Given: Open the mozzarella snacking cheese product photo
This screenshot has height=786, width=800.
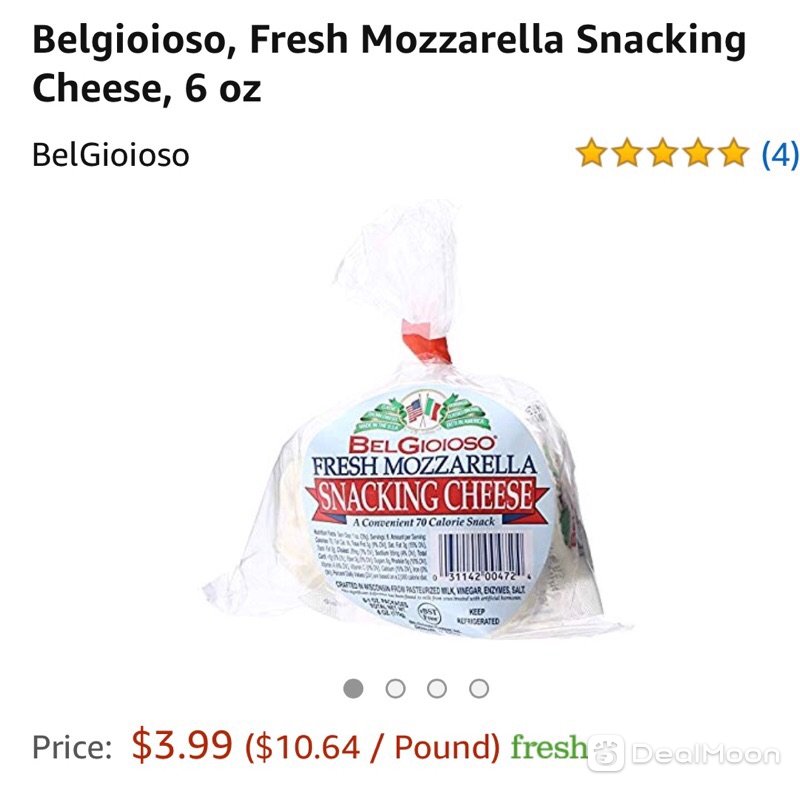Looking at the screenshot, I should click(416, 421).
